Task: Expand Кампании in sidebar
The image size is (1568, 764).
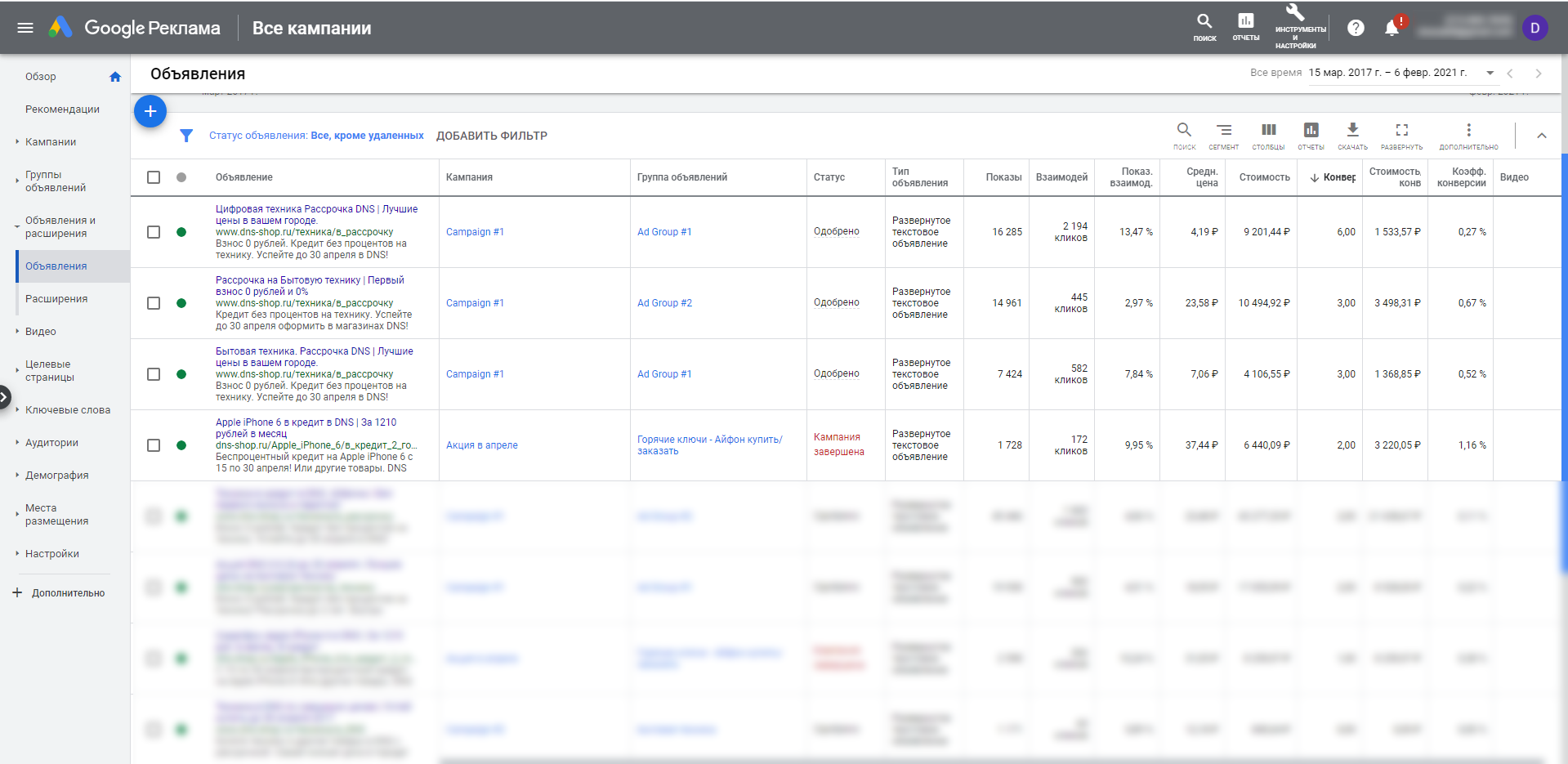Action: 17,142
